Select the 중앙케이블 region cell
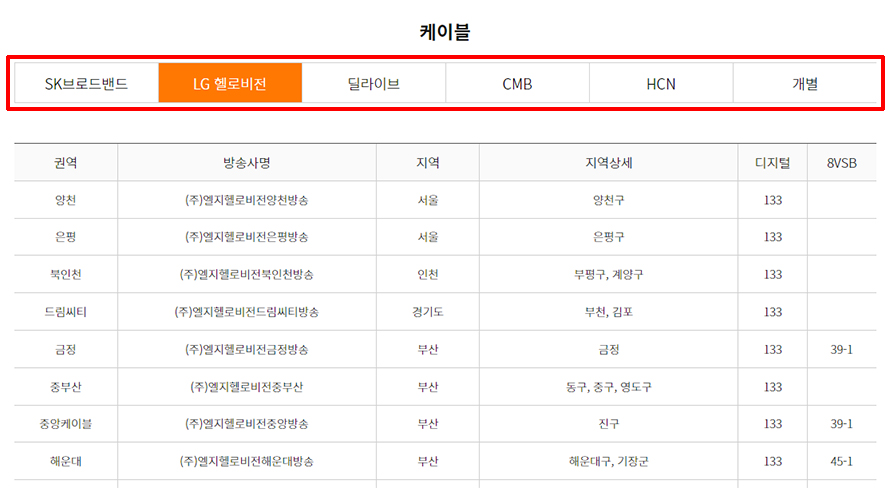 click(x=66, y=423)
